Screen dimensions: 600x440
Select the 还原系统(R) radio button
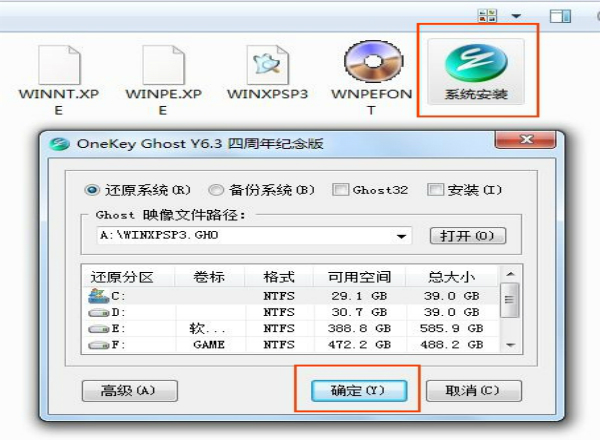click(93, 190)
